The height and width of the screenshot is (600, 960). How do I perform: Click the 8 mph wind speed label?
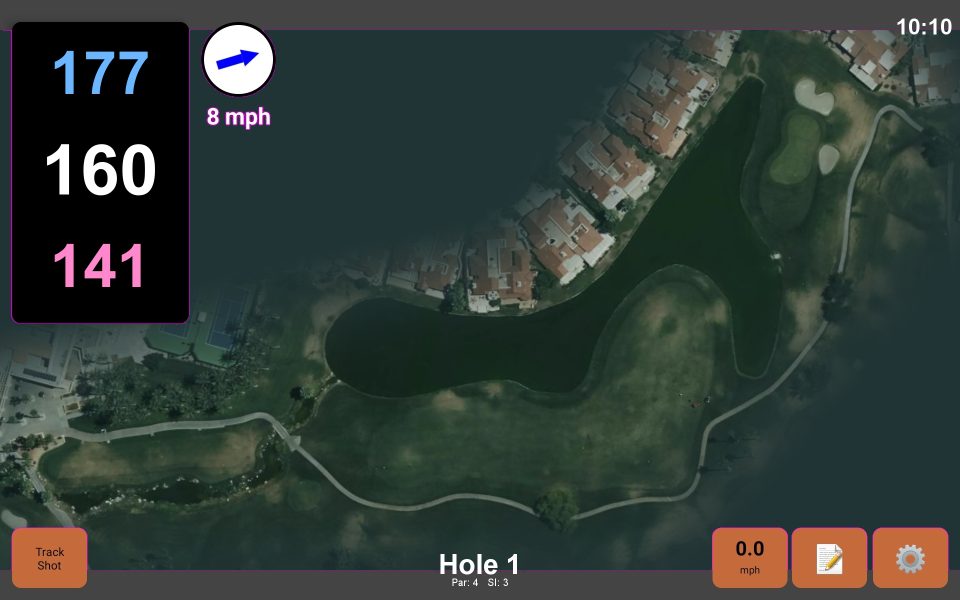point(238,116)
